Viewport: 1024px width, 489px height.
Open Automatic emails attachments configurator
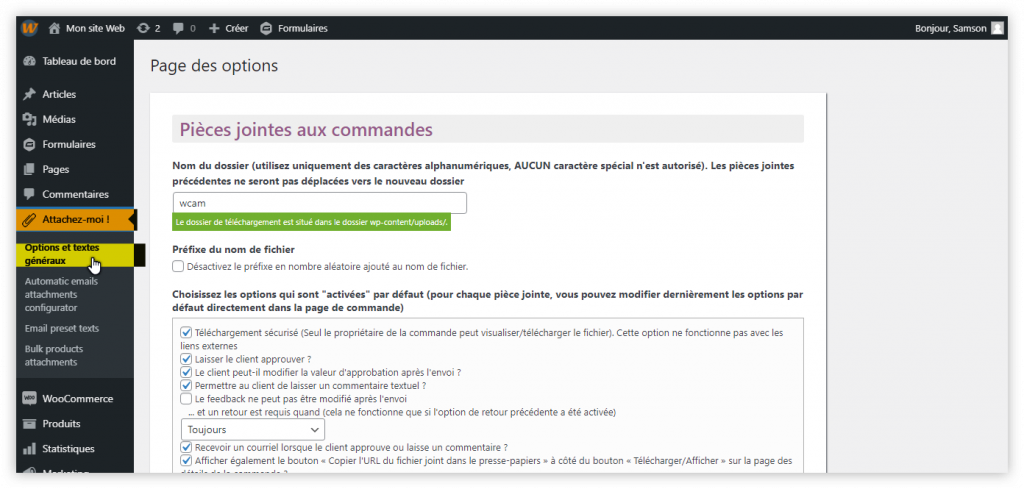(61, 294)
